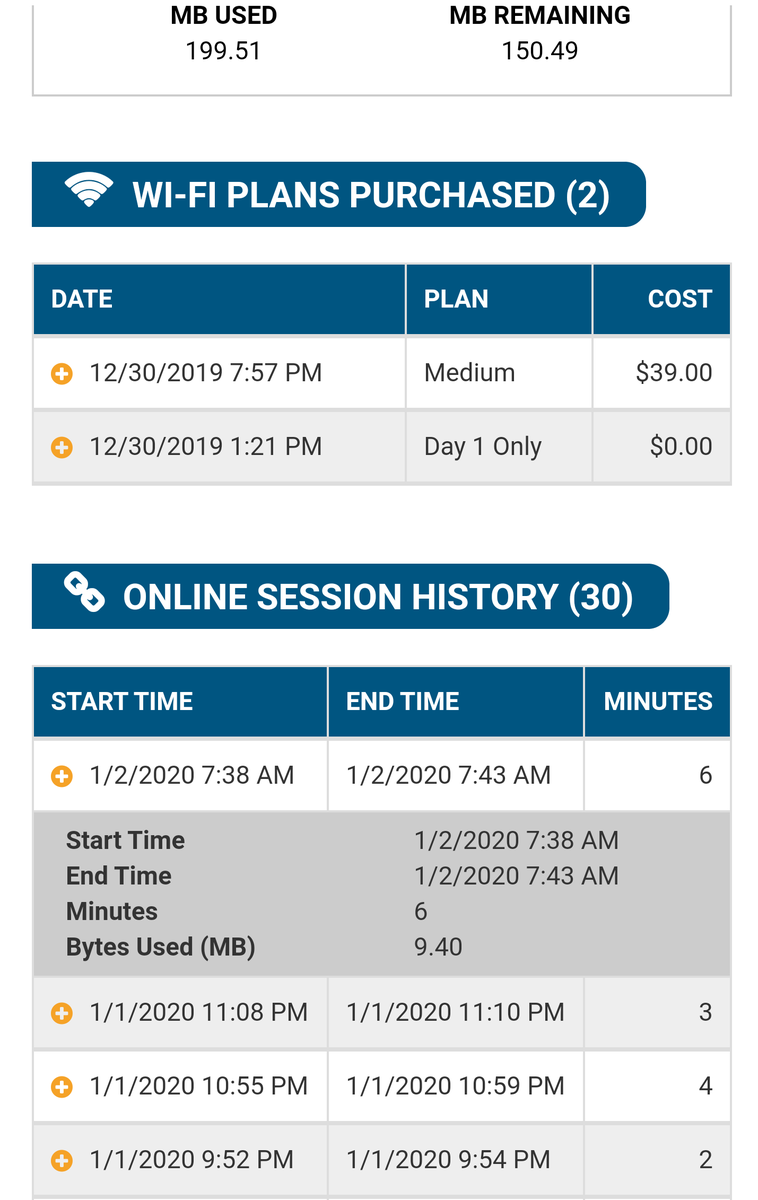The image size is (758, 1200).
Task: Click the MINUTES column header
Action: (658, 701)
